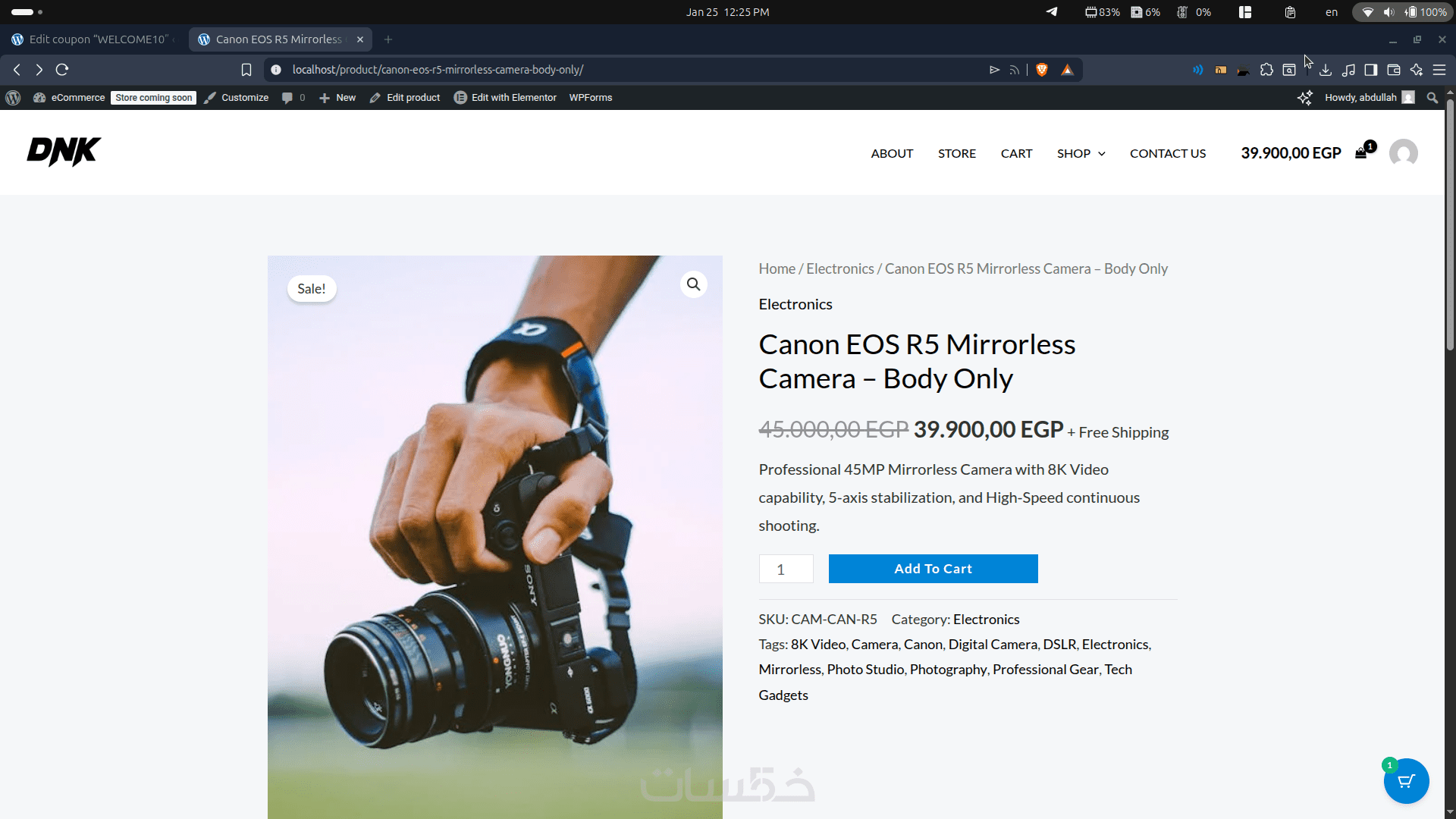
Task: Open the browser hamburger menu
Action: (1439, 70)
